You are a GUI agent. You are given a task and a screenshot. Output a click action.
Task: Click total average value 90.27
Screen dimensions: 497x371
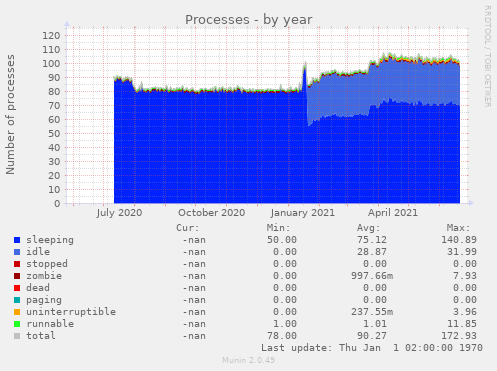point(372,336)
